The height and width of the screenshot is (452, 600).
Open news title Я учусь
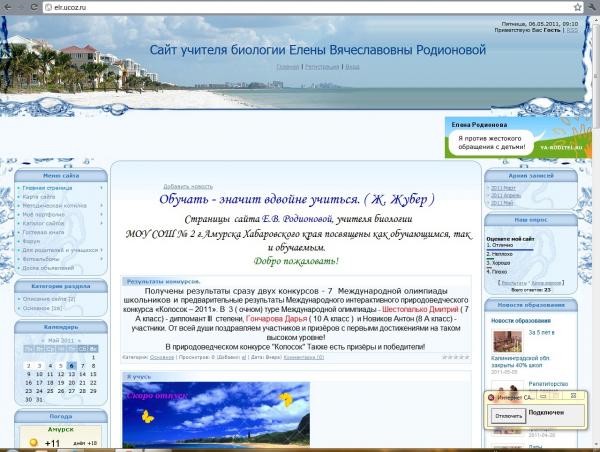pyautogui.click(x=139, y=377)
